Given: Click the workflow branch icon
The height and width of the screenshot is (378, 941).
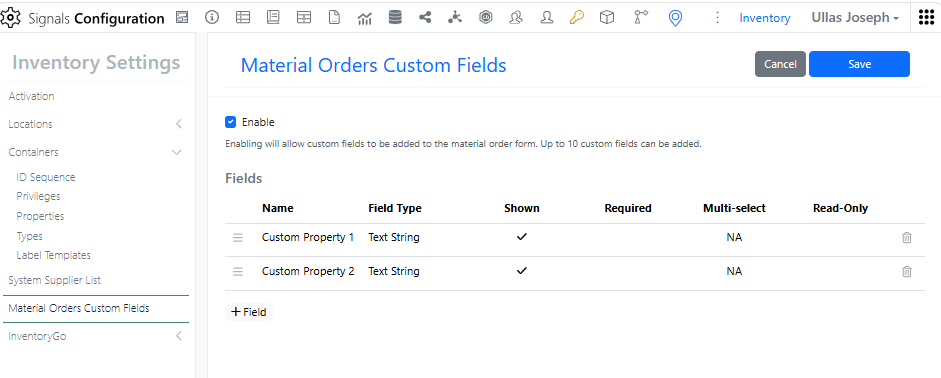Looking at the screenshot, I should (641, 18).
